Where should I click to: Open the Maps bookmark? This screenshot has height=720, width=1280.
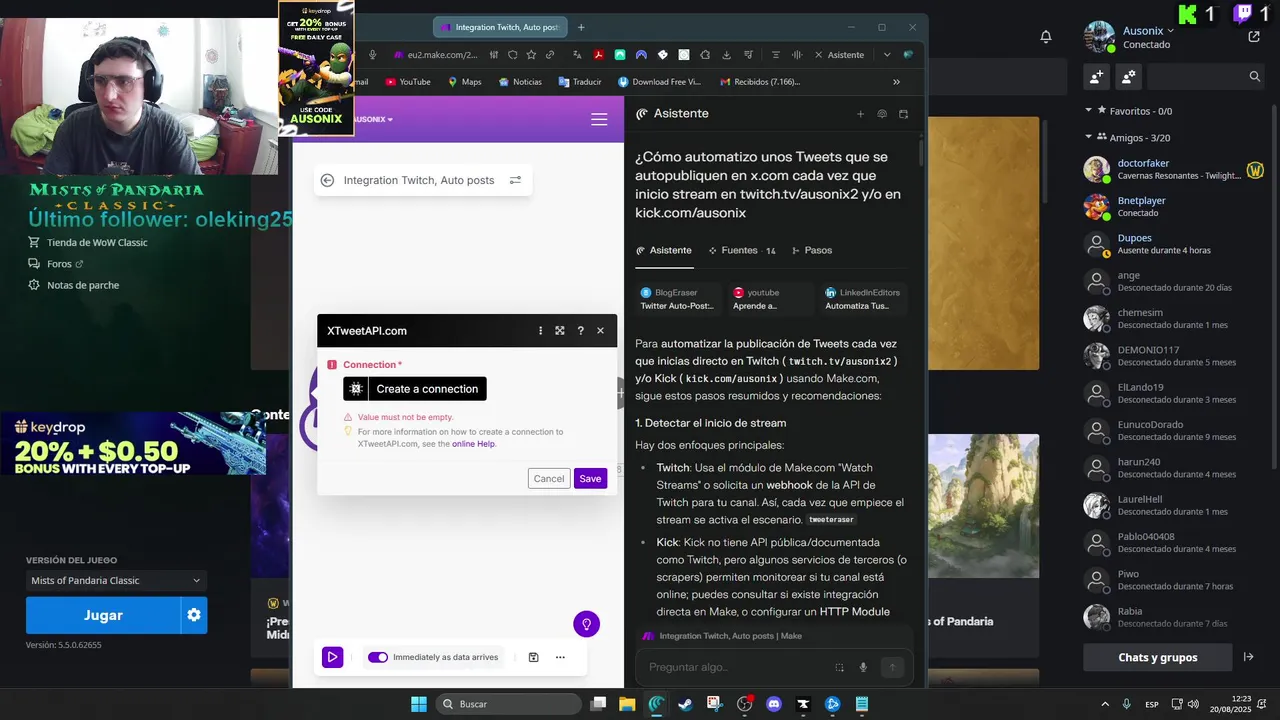pyautogui.click(x=465, y=82)
